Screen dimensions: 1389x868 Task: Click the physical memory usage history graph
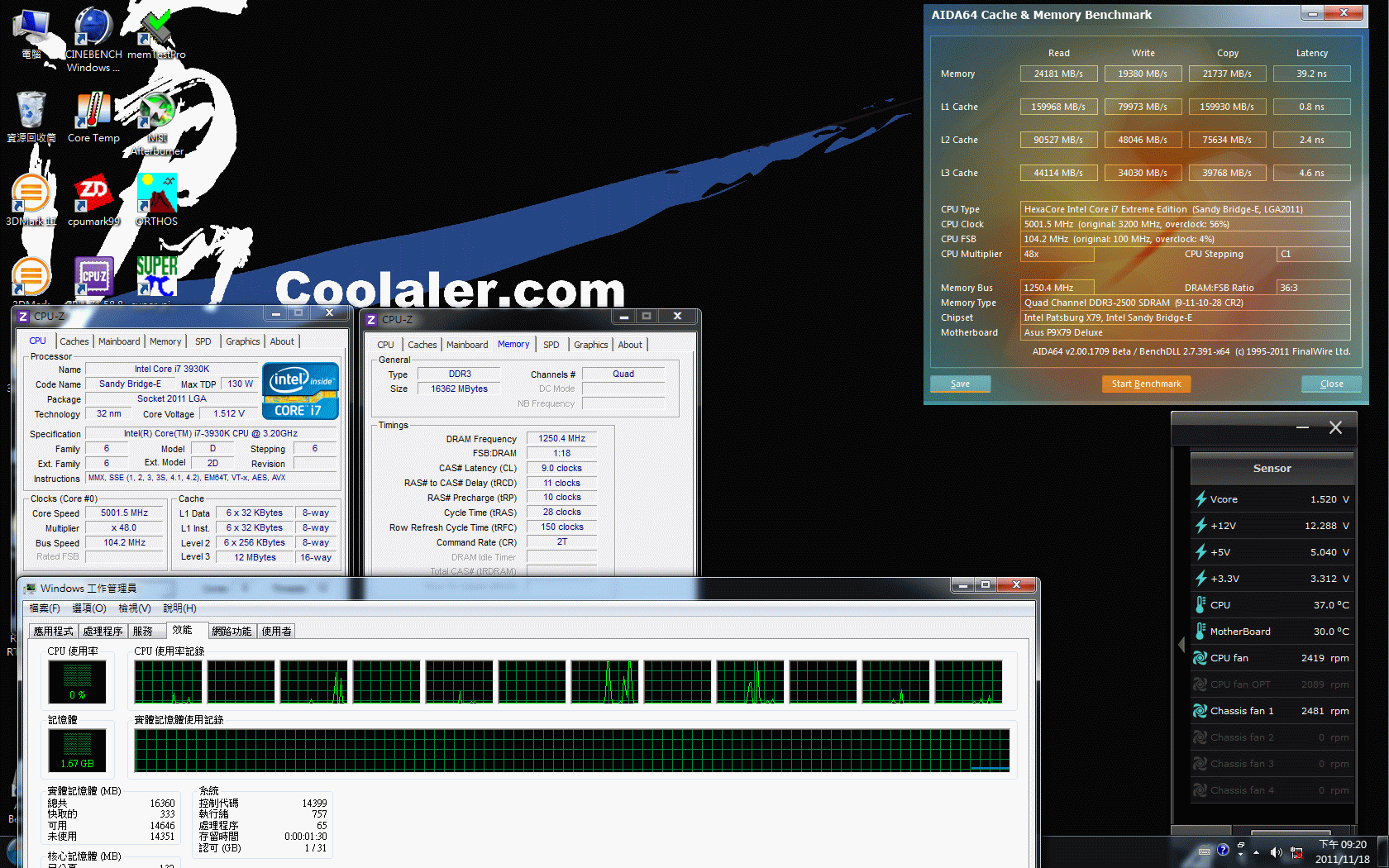click(x=572, y=751)
